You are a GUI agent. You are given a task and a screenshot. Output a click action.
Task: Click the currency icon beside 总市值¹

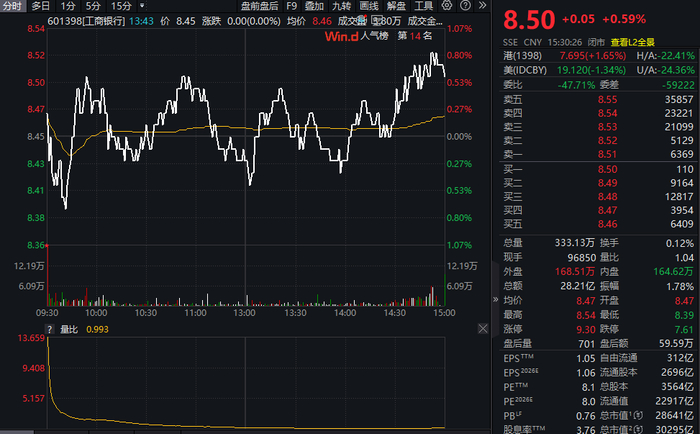coord(638,416)
